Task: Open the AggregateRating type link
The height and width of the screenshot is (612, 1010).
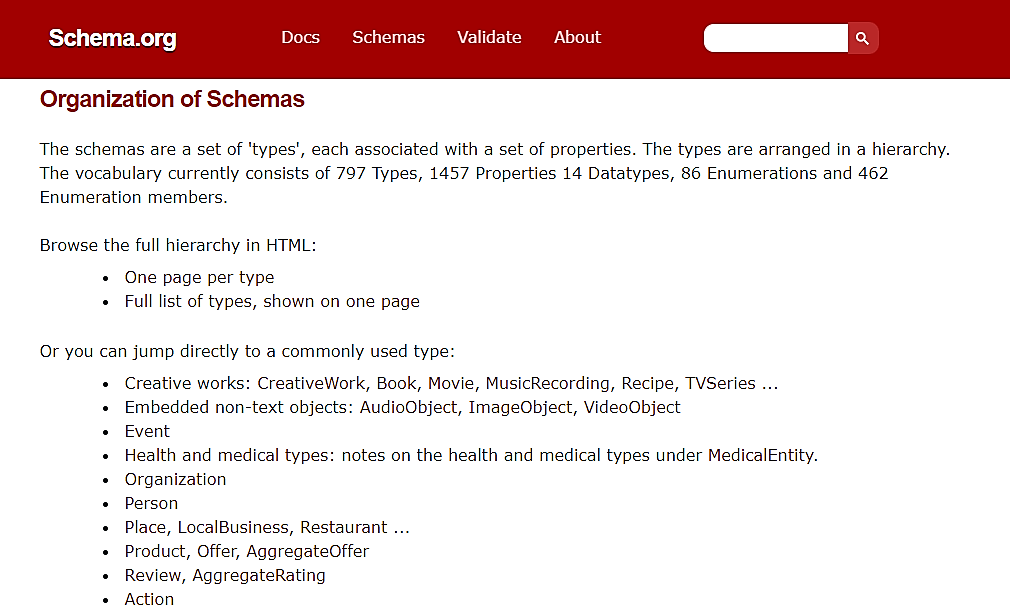Action: click(259, 575)
